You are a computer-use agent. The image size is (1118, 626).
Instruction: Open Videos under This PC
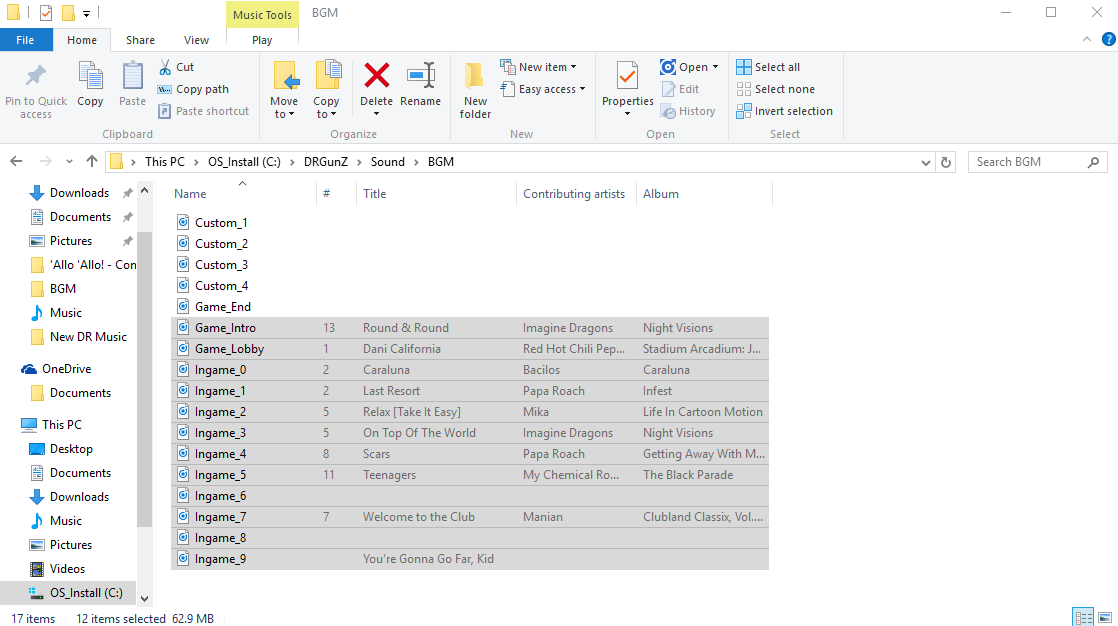[67, 568]
